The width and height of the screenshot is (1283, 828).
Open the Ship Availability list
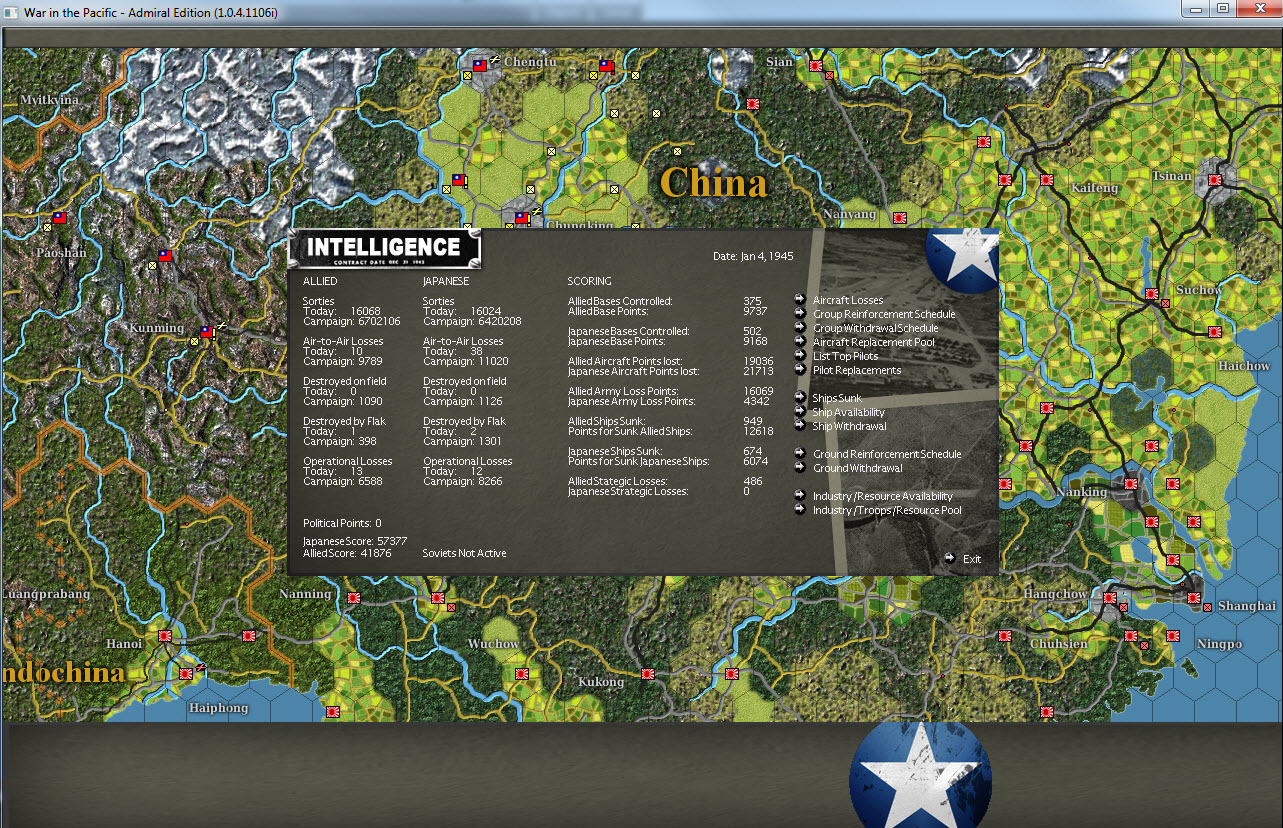pyautogui.click(x=848, y=412)
